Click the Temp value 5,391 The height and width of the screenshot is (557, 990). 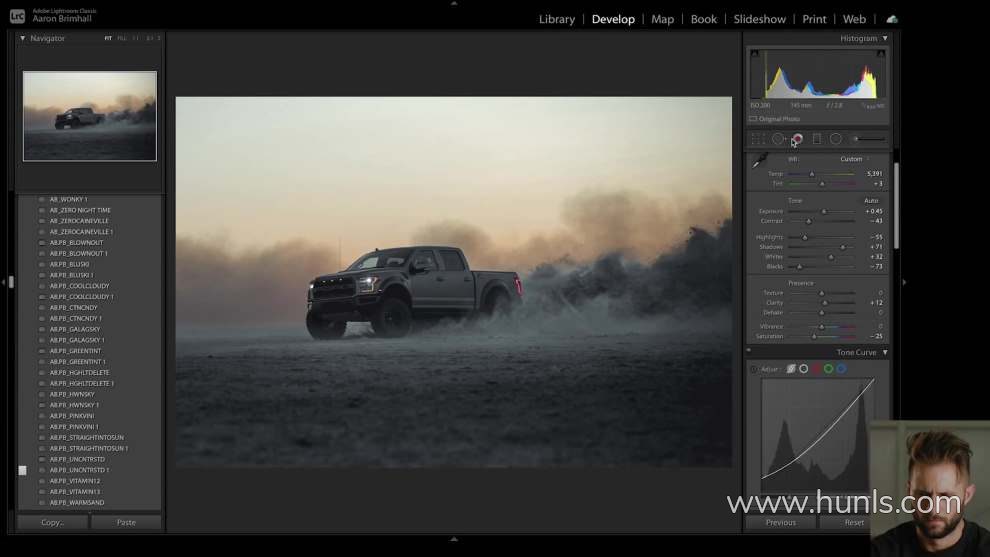pos(874,174)
